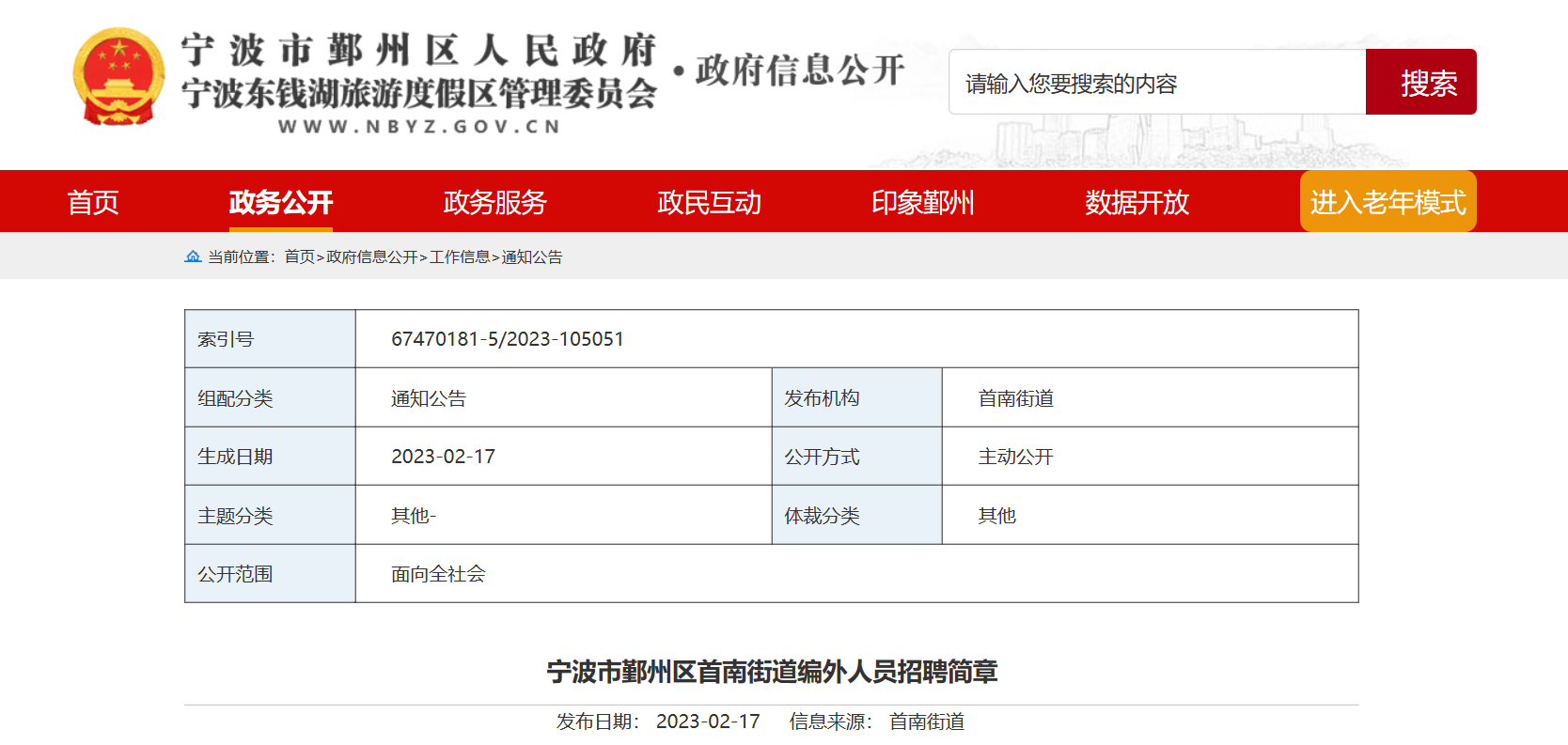Click the 发布日期 label below the title
1568x745 pixels.
(x=598, y=722)
